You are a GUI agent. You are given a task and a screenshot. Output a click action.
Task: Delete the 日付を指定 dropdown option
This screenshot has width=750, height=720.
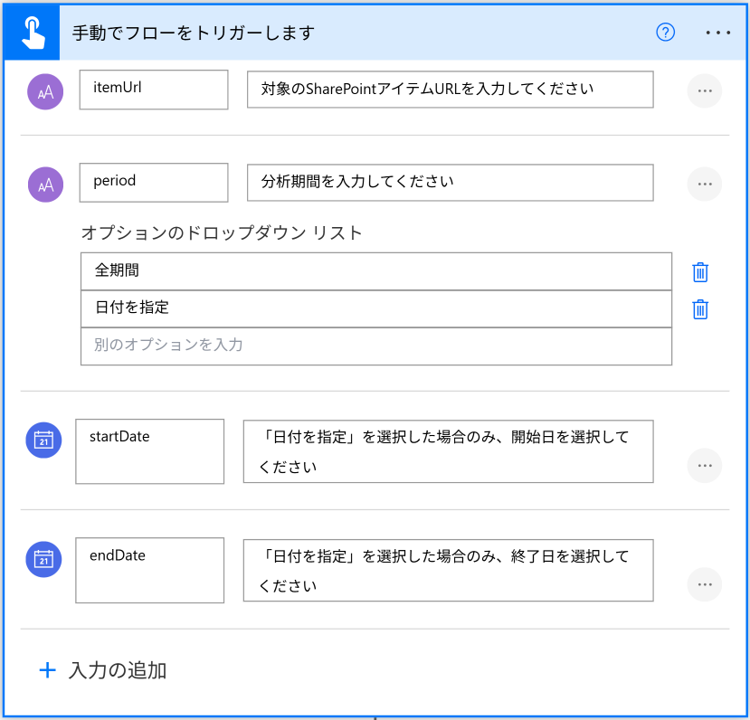coord(700,309)
